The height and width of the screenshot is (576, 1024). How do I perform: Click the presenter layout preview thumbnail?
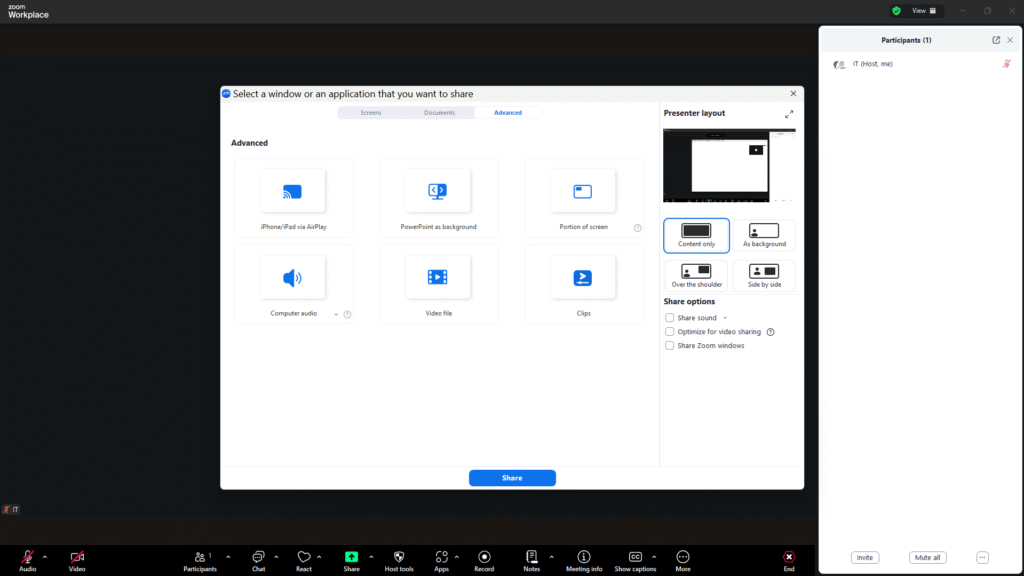pyautogui.click(x=729, y=166)
